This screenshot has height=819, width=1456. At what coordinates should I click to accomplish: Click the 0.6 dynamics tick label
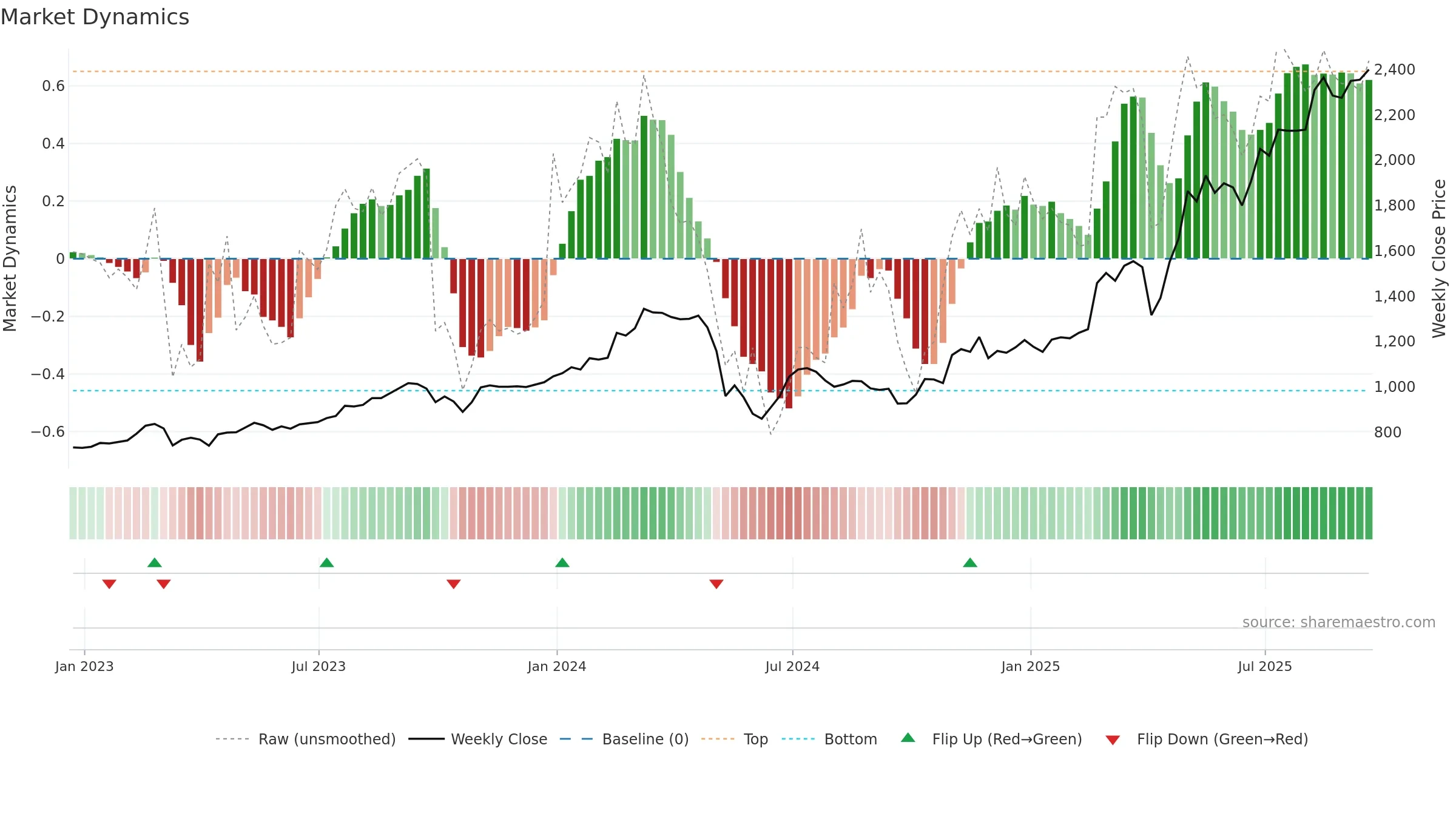coord(53,86)
